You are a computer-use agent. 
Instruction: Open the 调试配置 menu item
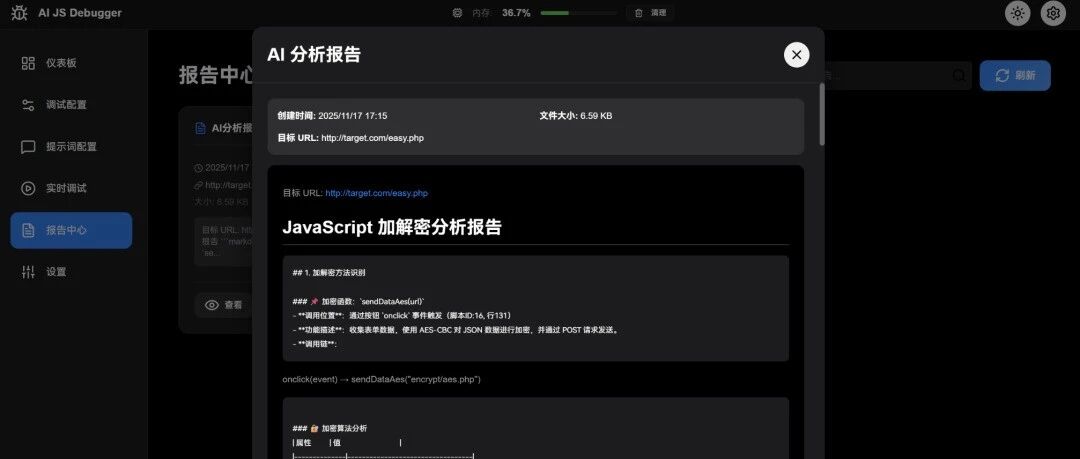tap(71, 105)
